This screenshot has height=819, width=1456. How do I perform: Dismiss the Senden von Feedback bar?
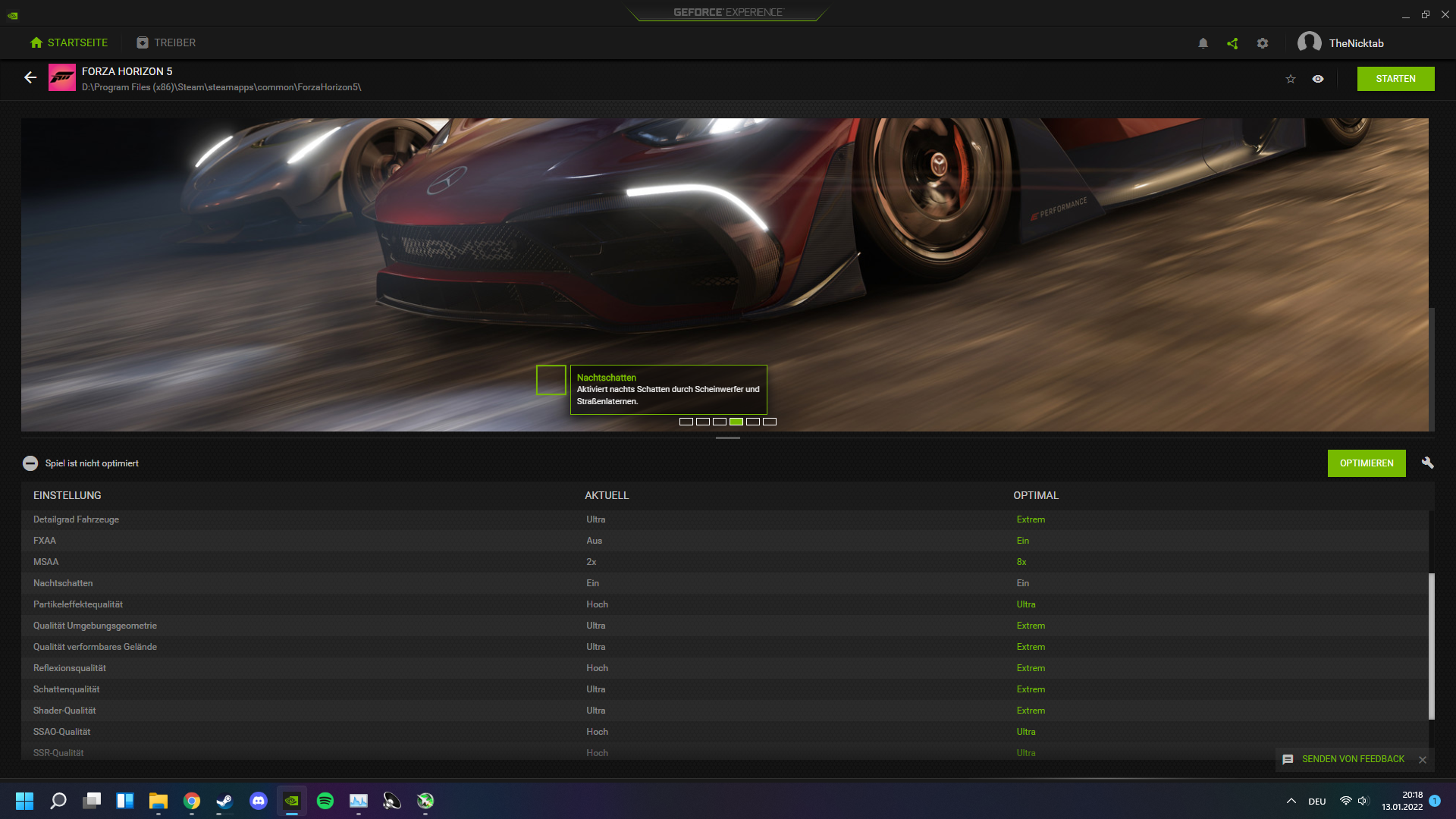[1423, 759]
